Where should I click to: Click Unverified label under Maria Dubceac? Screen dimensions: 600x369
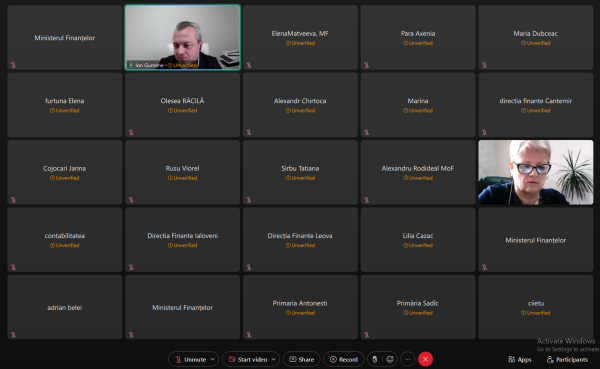[536, 43]
